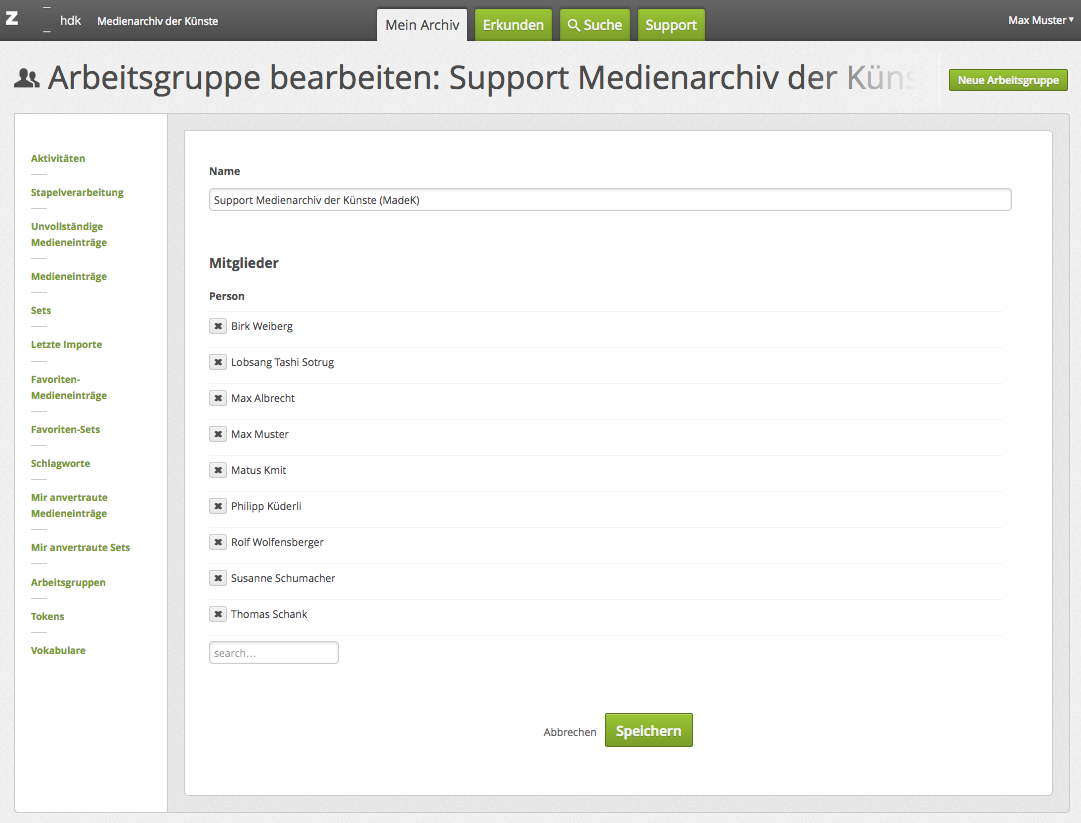The height and width of the screenshot is (823, 1081).
Task: Click remove icon next to Max Muster
Action: click(x=218, y=434)
